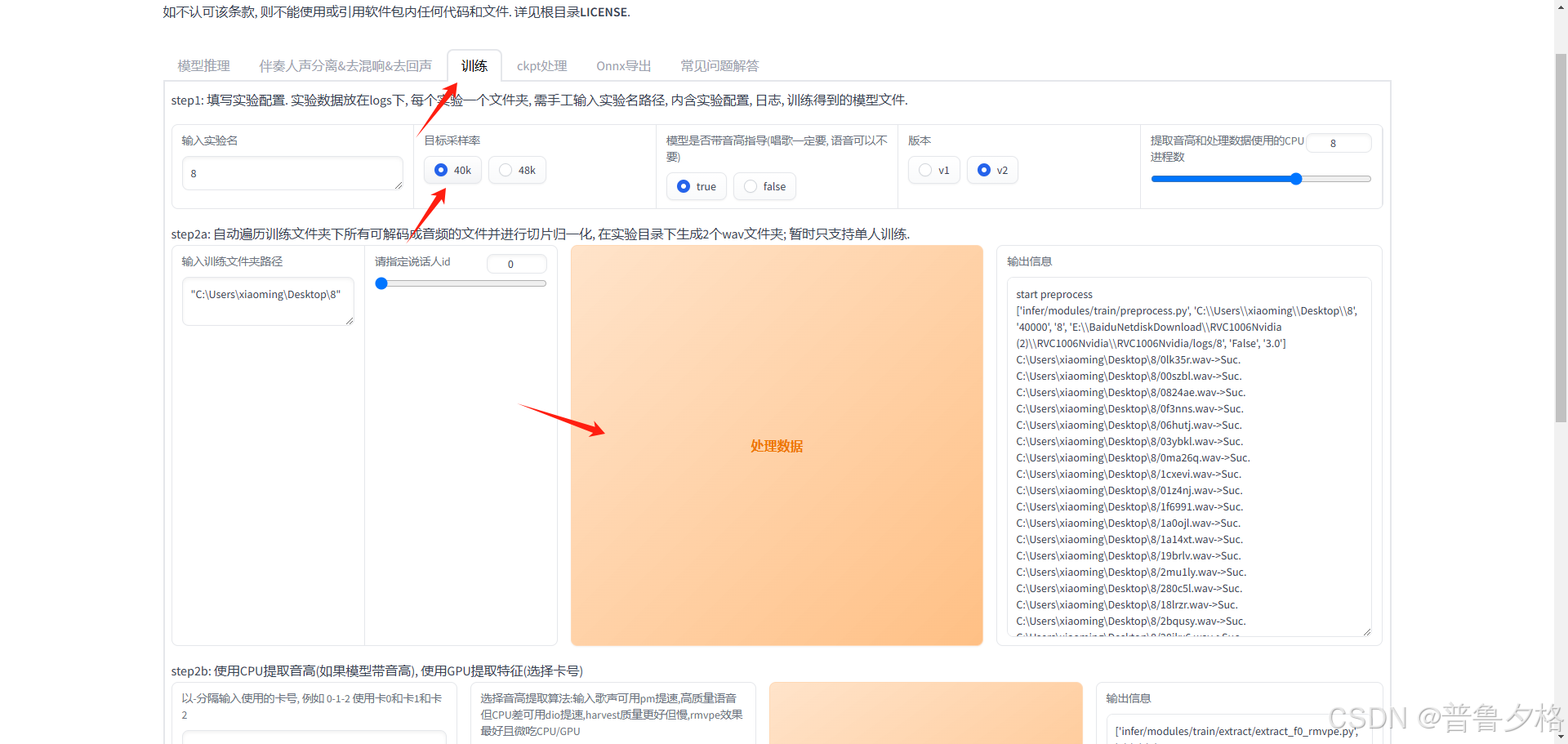Click the page vertical scrollbar
This screenshot has width=1568, height=744.
[1561, 237]
